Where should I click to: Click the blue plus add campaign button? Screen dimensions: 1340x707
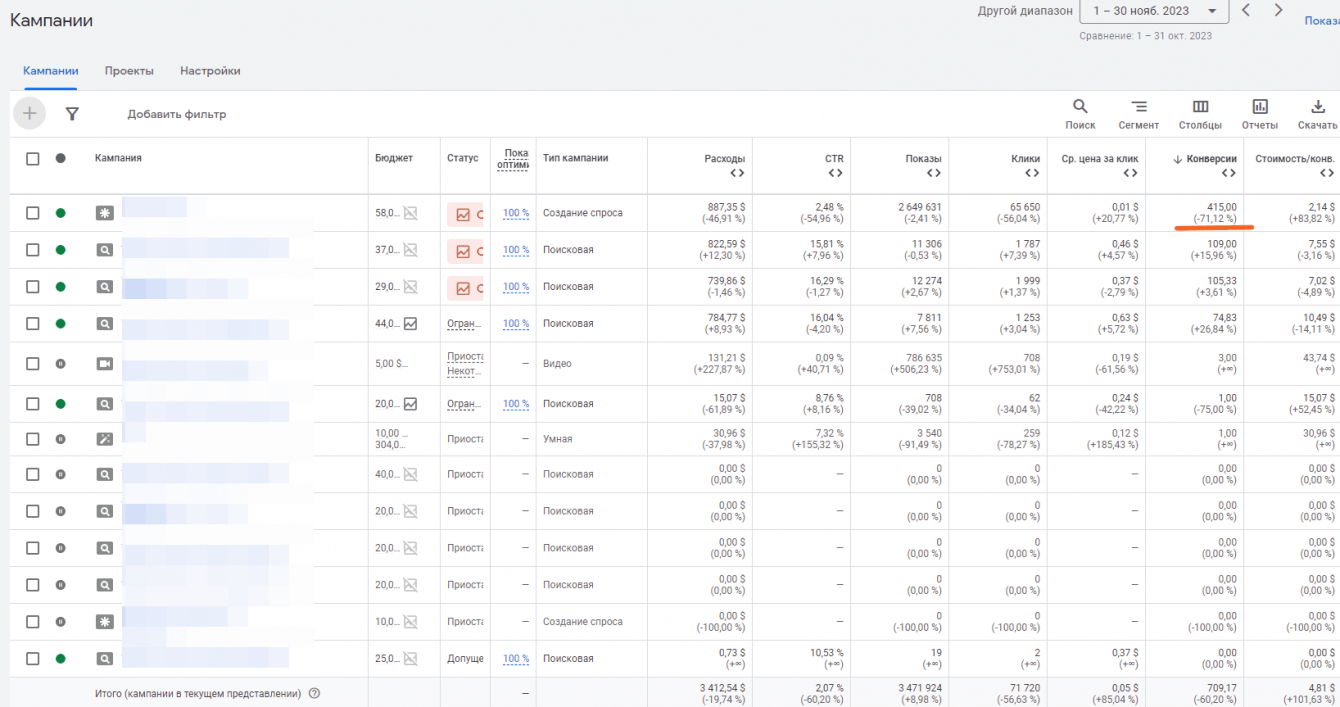point(29,114)
